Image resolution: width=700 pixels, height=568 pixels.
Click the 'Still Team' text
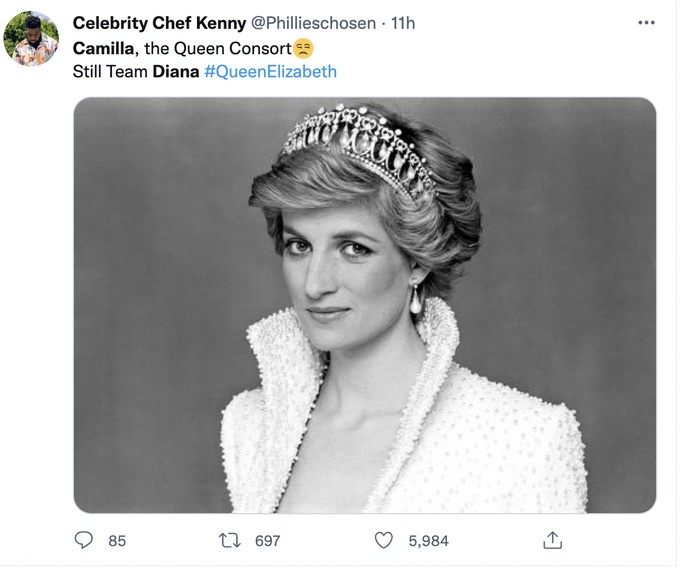tap(110, 71)
